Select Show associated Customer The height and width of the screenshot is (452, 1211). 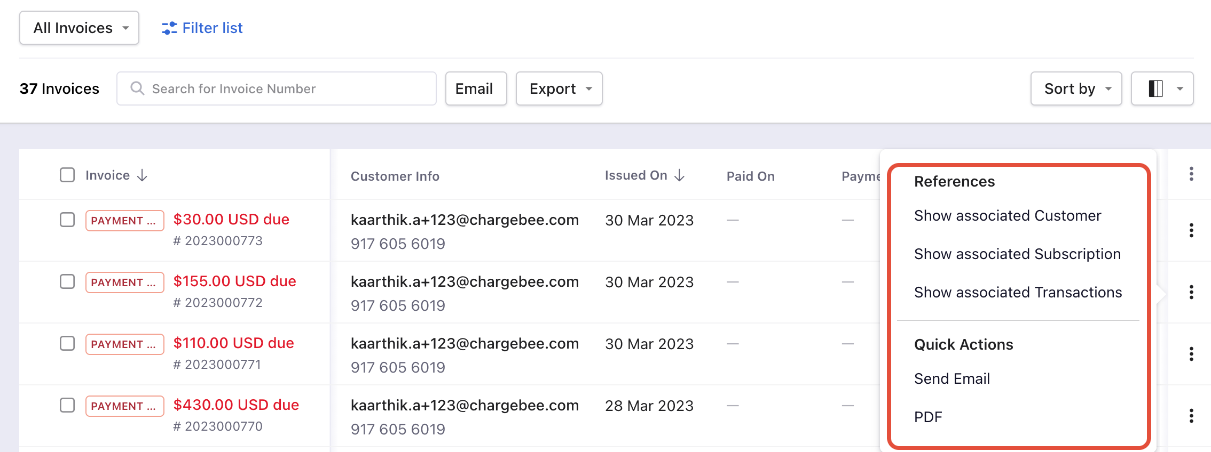pyautogui.click(x=1007, y=216)
